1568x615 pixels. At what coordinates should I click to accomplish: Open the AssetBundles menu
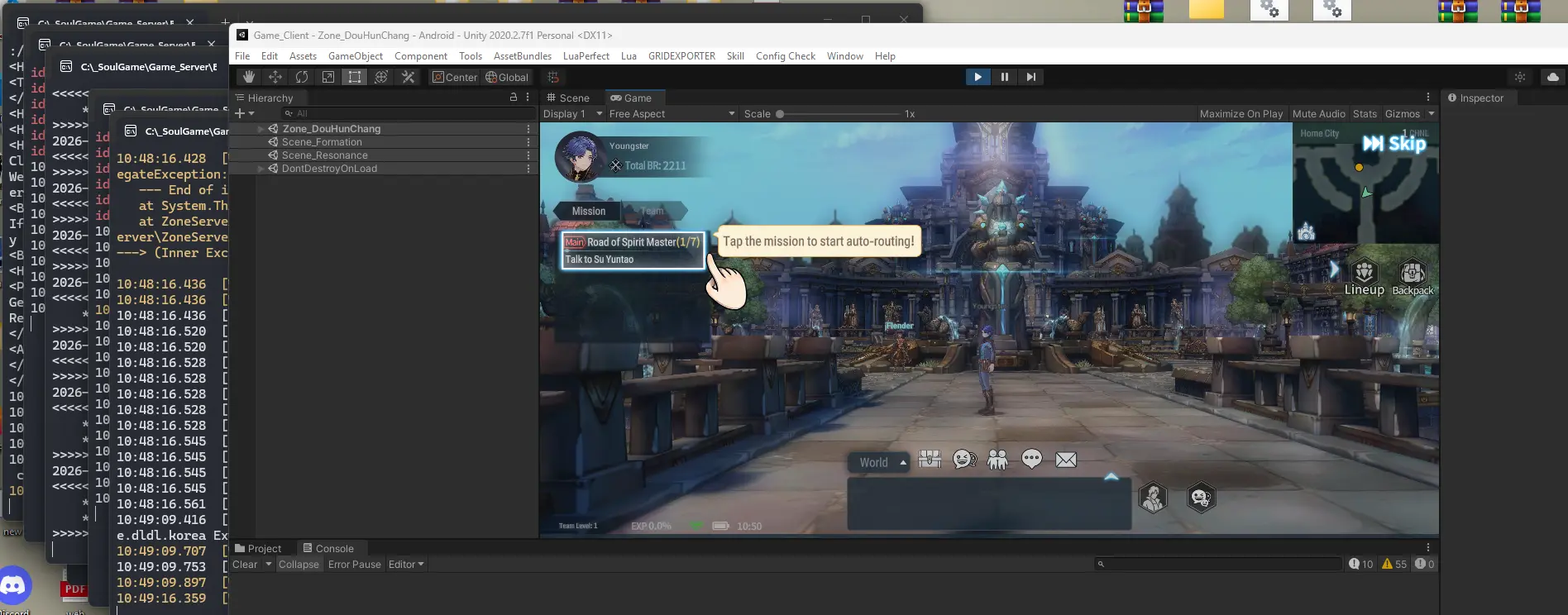pos(522,56)
